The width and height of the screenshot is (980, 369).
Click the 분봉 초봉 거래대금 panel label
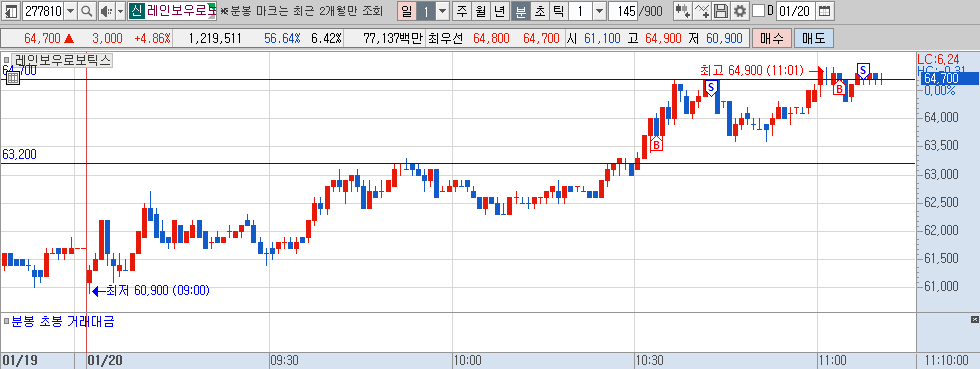point(63,322)
